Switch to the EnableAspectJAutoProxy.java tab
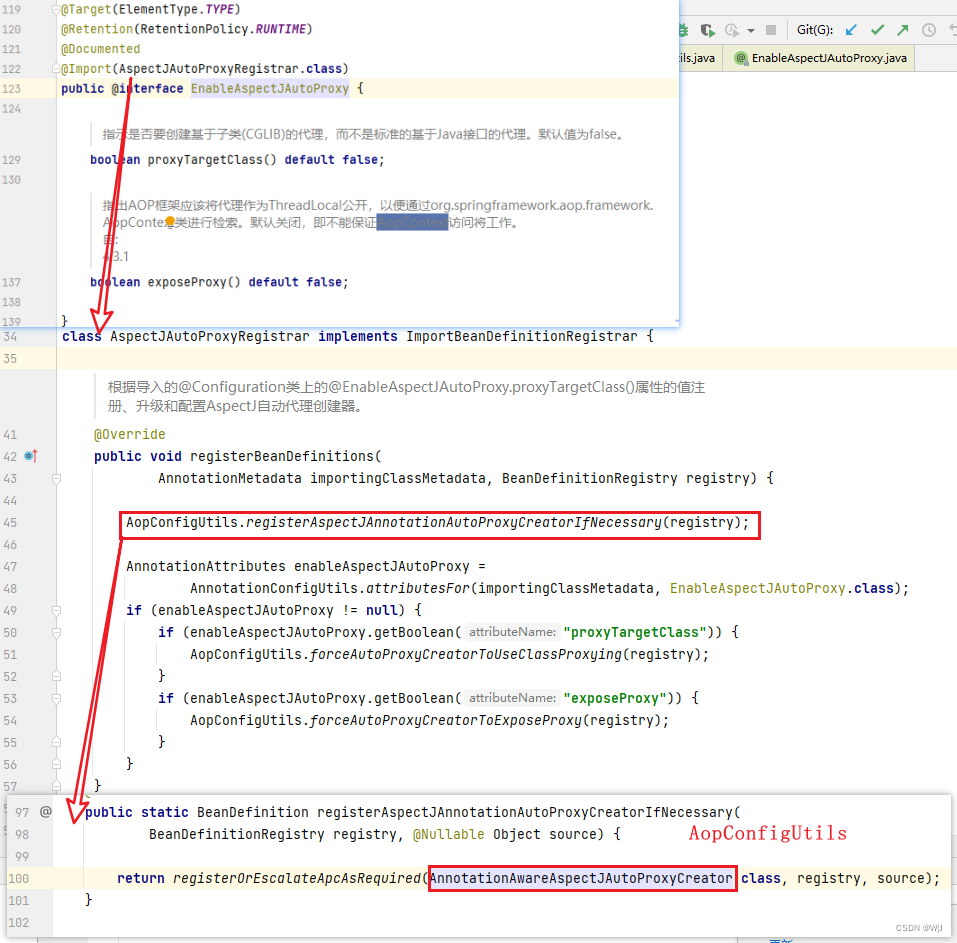 point(818,58)
